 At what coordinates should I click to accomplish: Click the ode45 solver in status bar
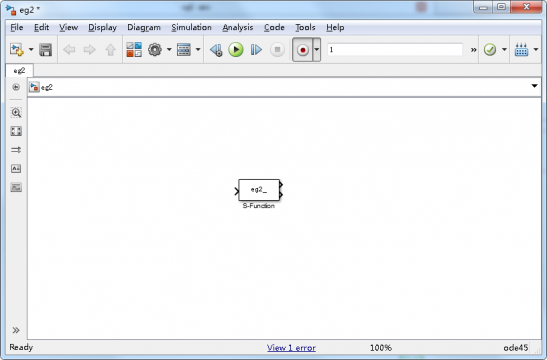point(516,348)
